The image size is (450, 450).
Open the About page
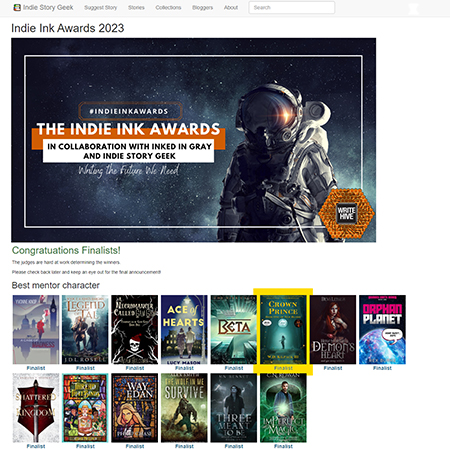pyautogui.click(x=231, y=7)
